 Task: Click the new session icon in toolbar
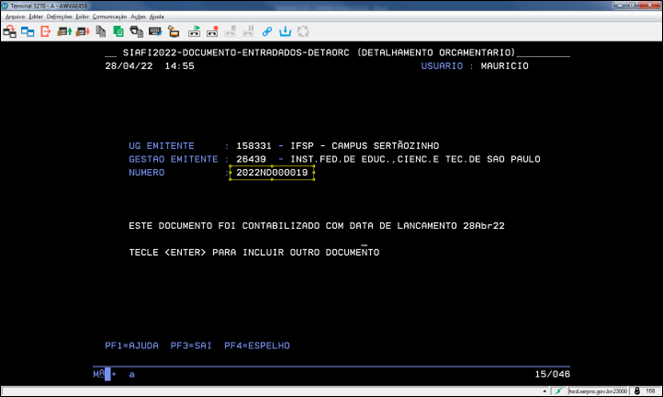click(10, 32)
